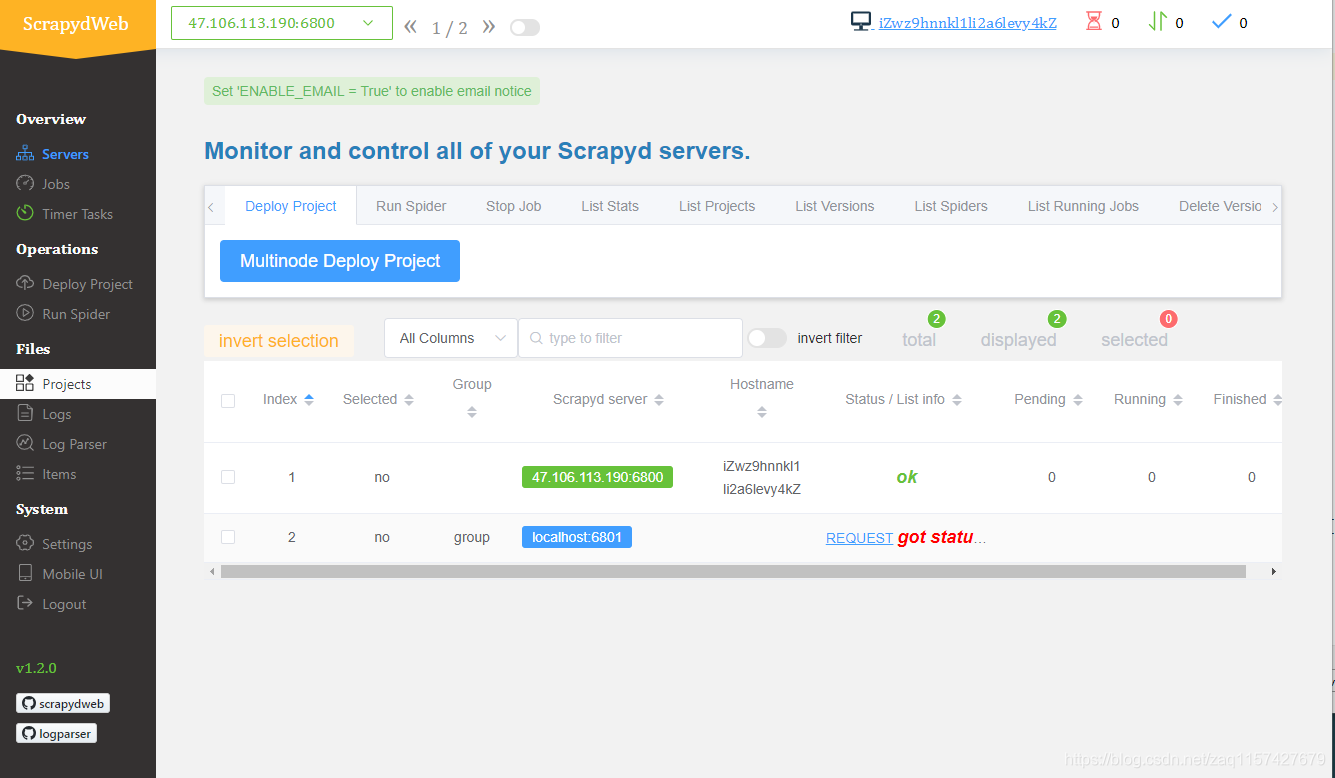Switch to the List Spiders tab
Image resolution: width=1335 pixels, height=778 pixels.
point(951,206)
